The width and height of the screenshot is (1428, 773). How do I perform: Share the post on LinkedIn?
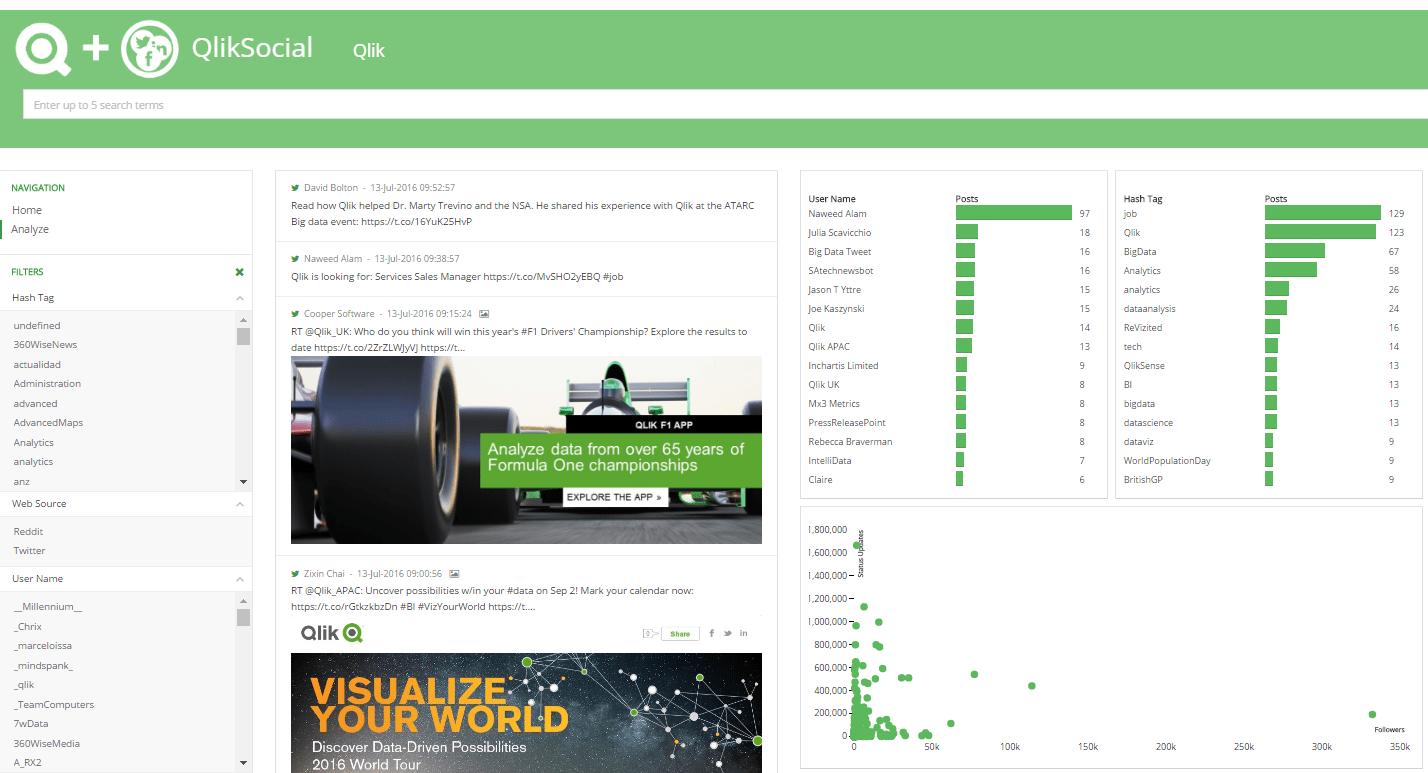[743, 633]
